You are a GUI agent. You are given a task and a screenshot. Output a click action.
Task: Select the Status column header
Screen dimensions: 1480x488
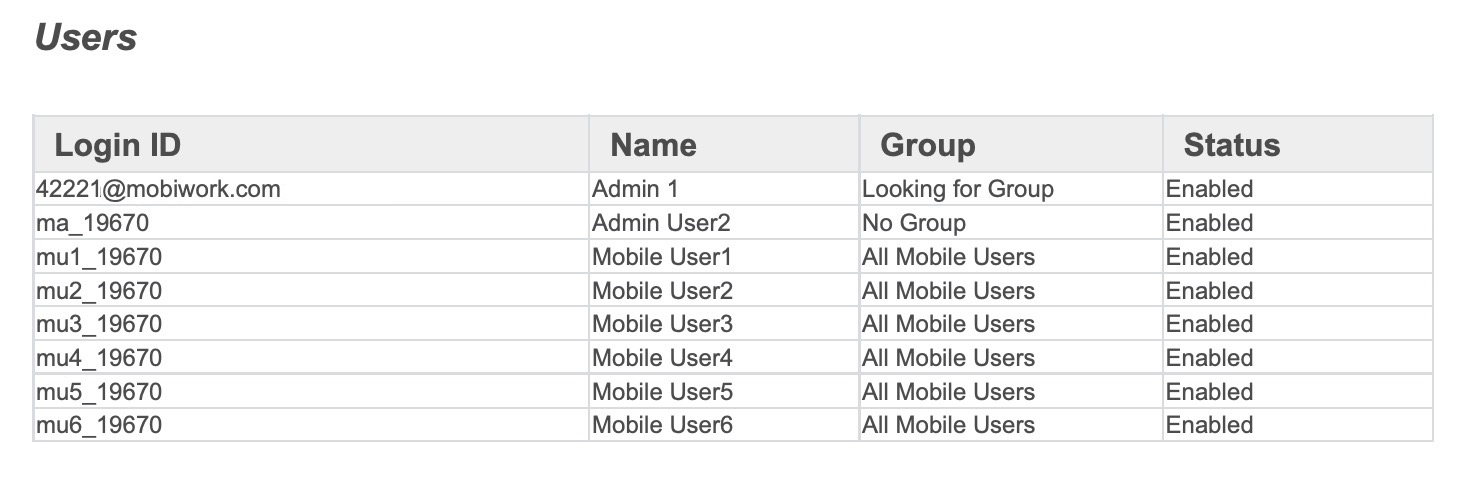point(1231,145)
